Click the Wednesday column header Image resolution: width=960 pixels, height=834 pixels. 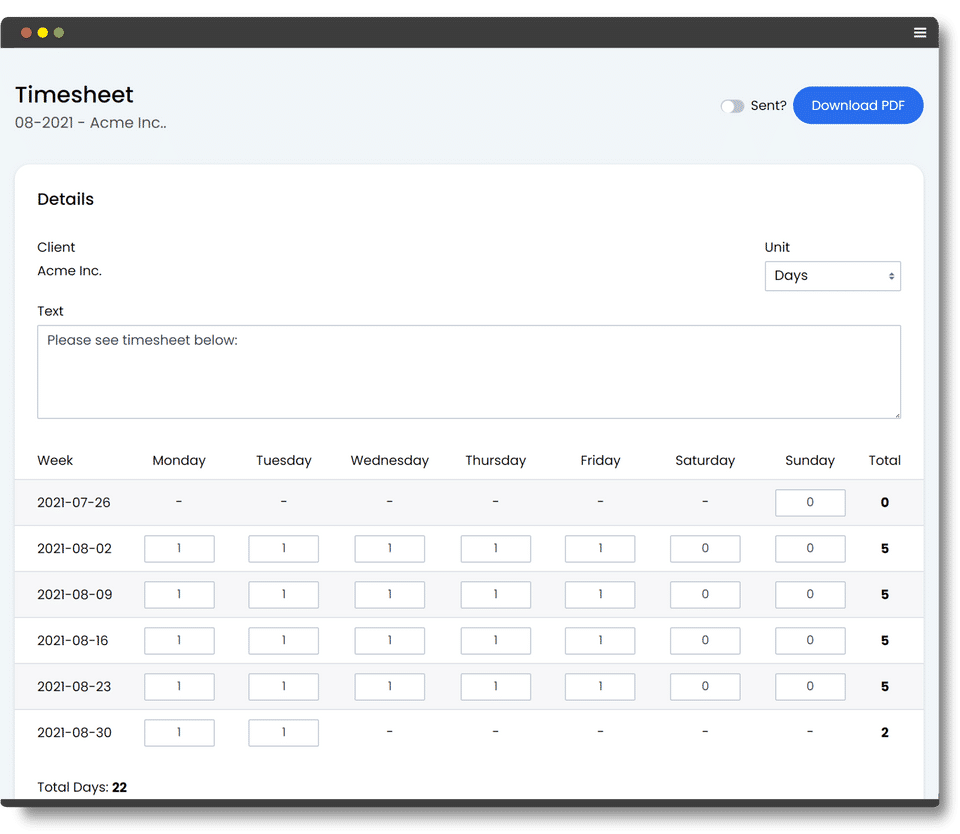389,460
